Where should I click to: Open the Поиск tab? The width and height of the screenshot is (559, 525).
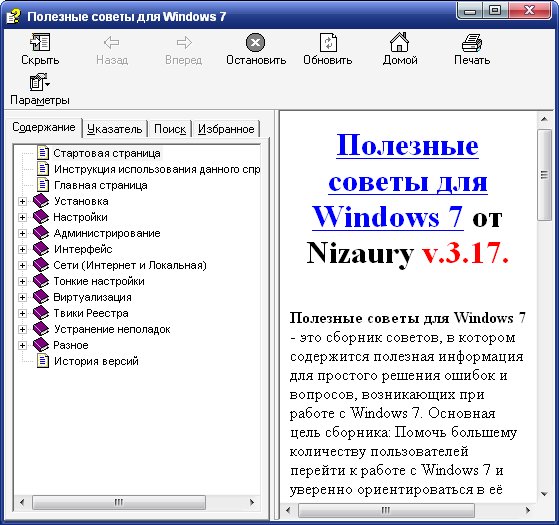pyautogui.click(x=170, y=129)
